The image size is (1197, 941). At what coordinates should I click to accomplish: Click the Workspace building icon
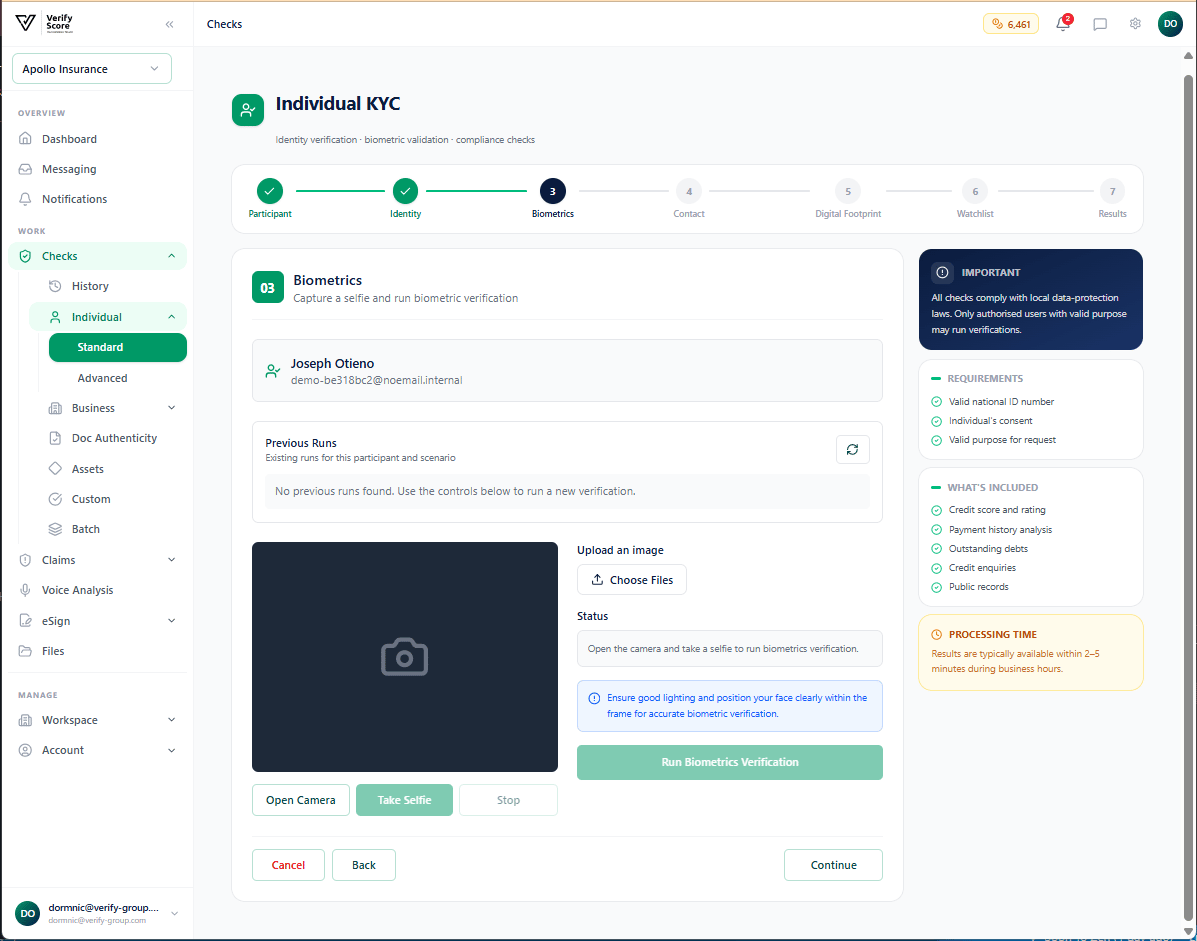(x=25, y=720)
